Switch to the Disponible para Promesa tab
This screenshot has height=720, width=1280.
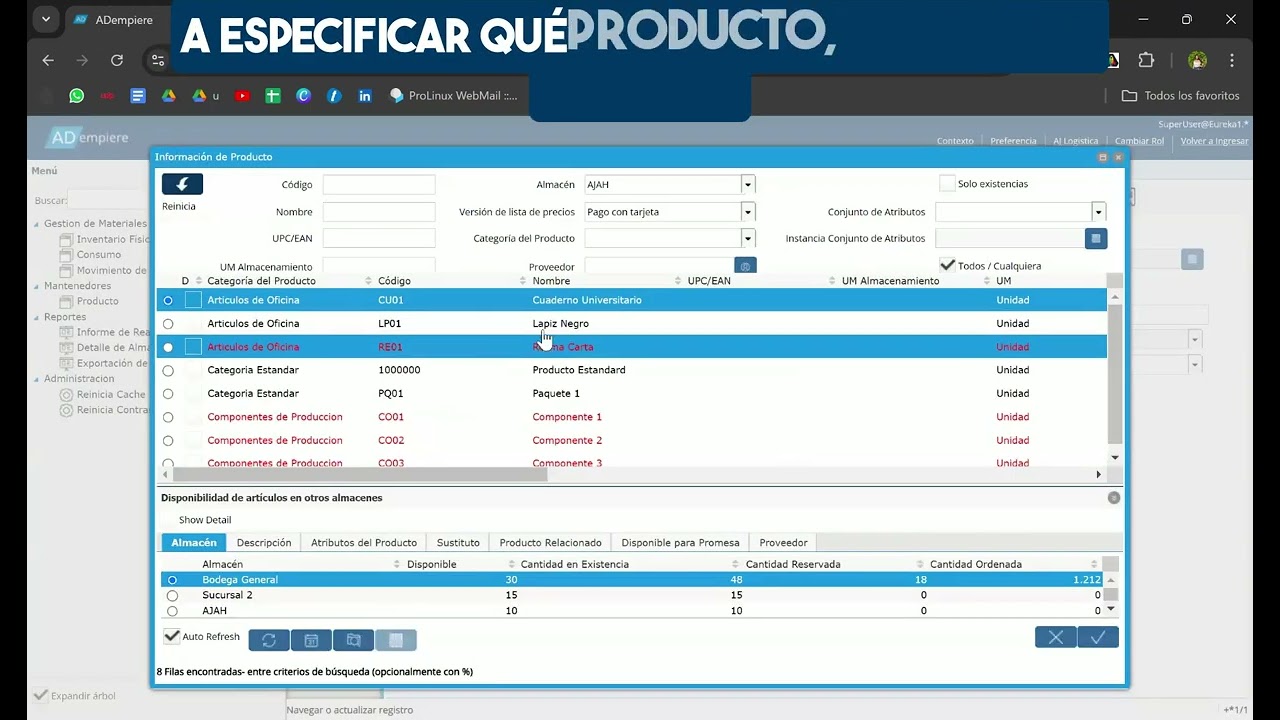click(x=680, y=543)
